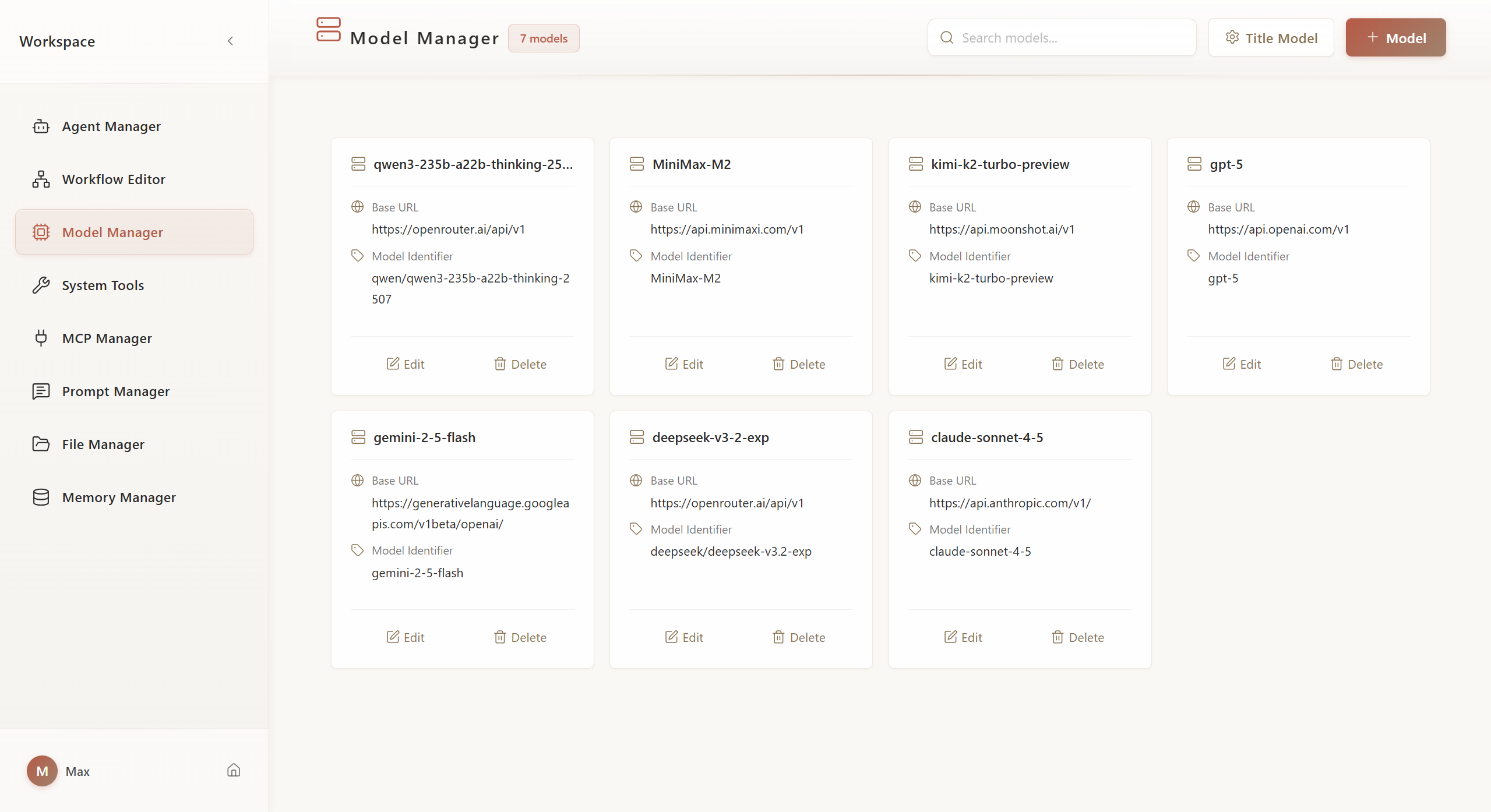Open the Title Model settings button
Screen dimensions: 1491x812
point(1271,38)
